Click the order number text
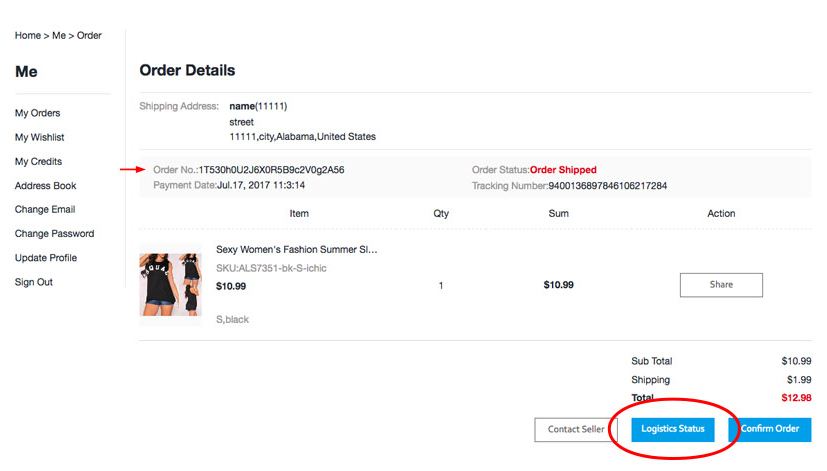The height and width of the screenshot is (471, 827). (x=271, y=170)
